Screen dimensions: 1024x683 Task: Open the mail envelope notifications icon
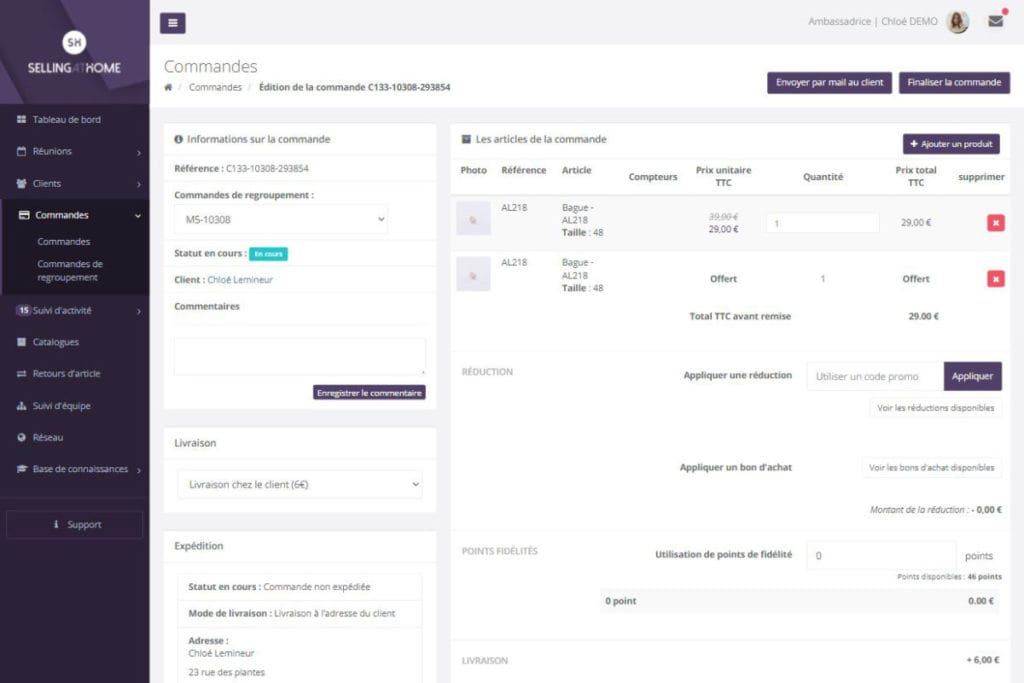coord(995,21)
